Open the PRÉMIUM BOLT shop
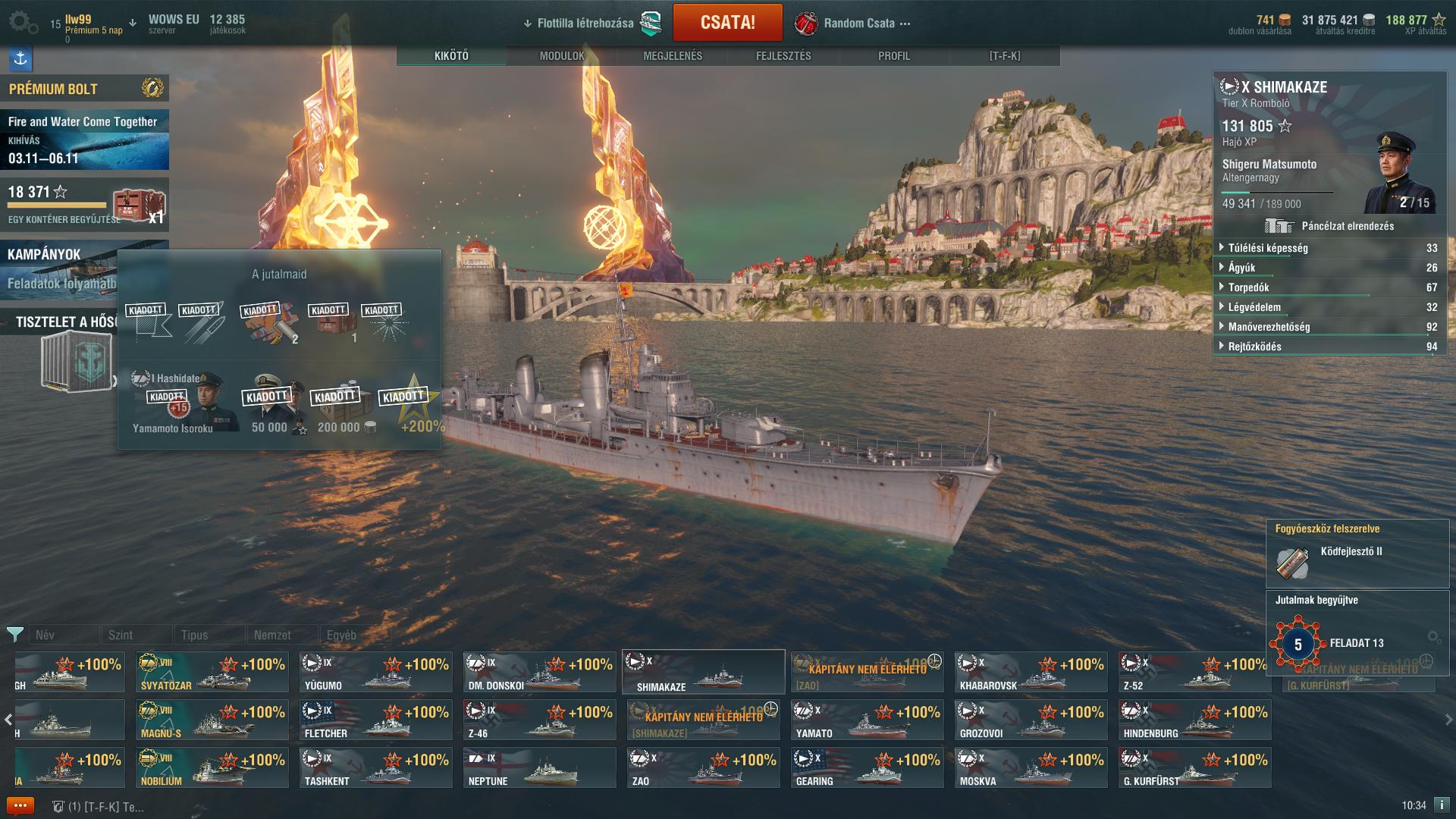Screen dimensions: 1456x819 point(84,89)
